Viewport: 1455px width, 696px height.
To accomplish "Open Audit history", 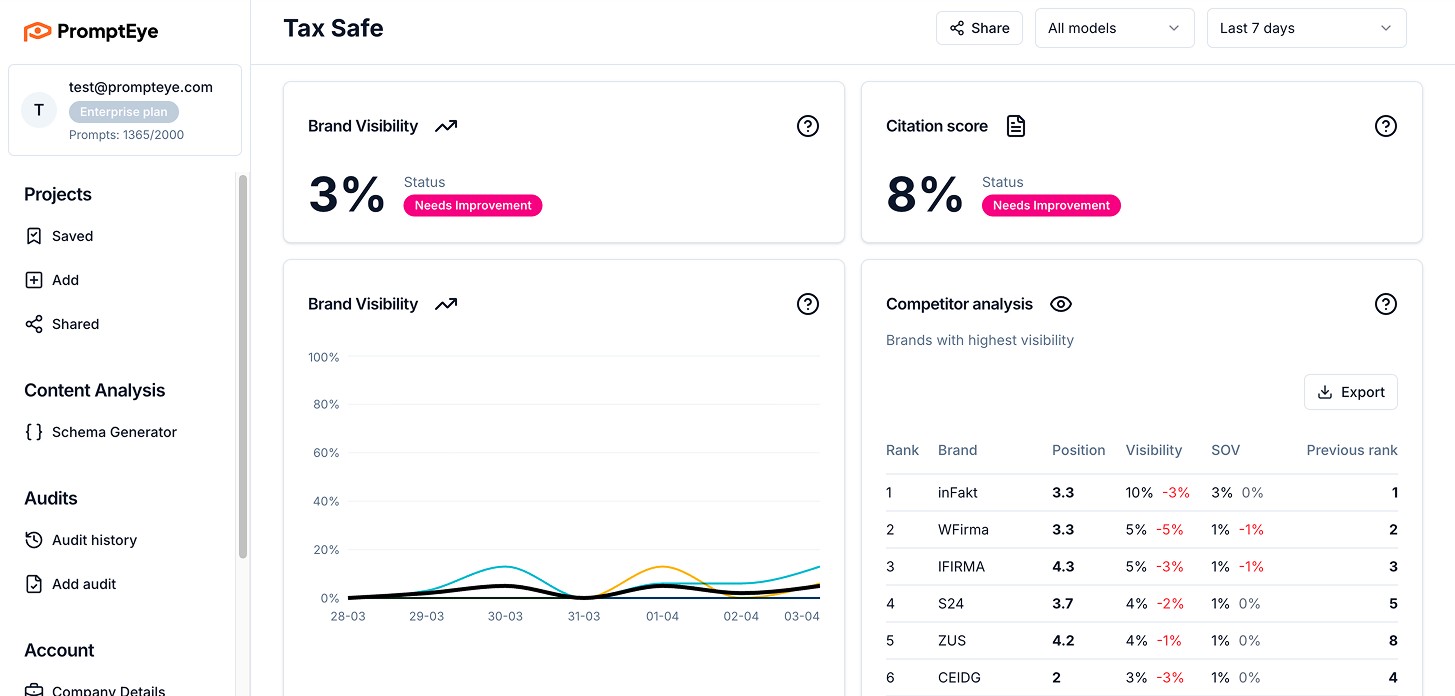I will coord(94,540).
